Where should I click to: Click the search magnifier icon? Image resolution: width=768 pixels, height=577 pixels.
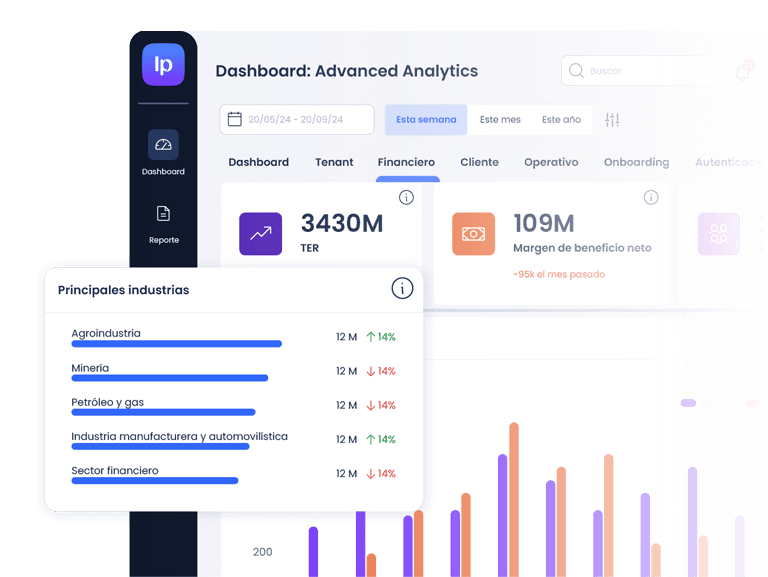click(576, 71)
